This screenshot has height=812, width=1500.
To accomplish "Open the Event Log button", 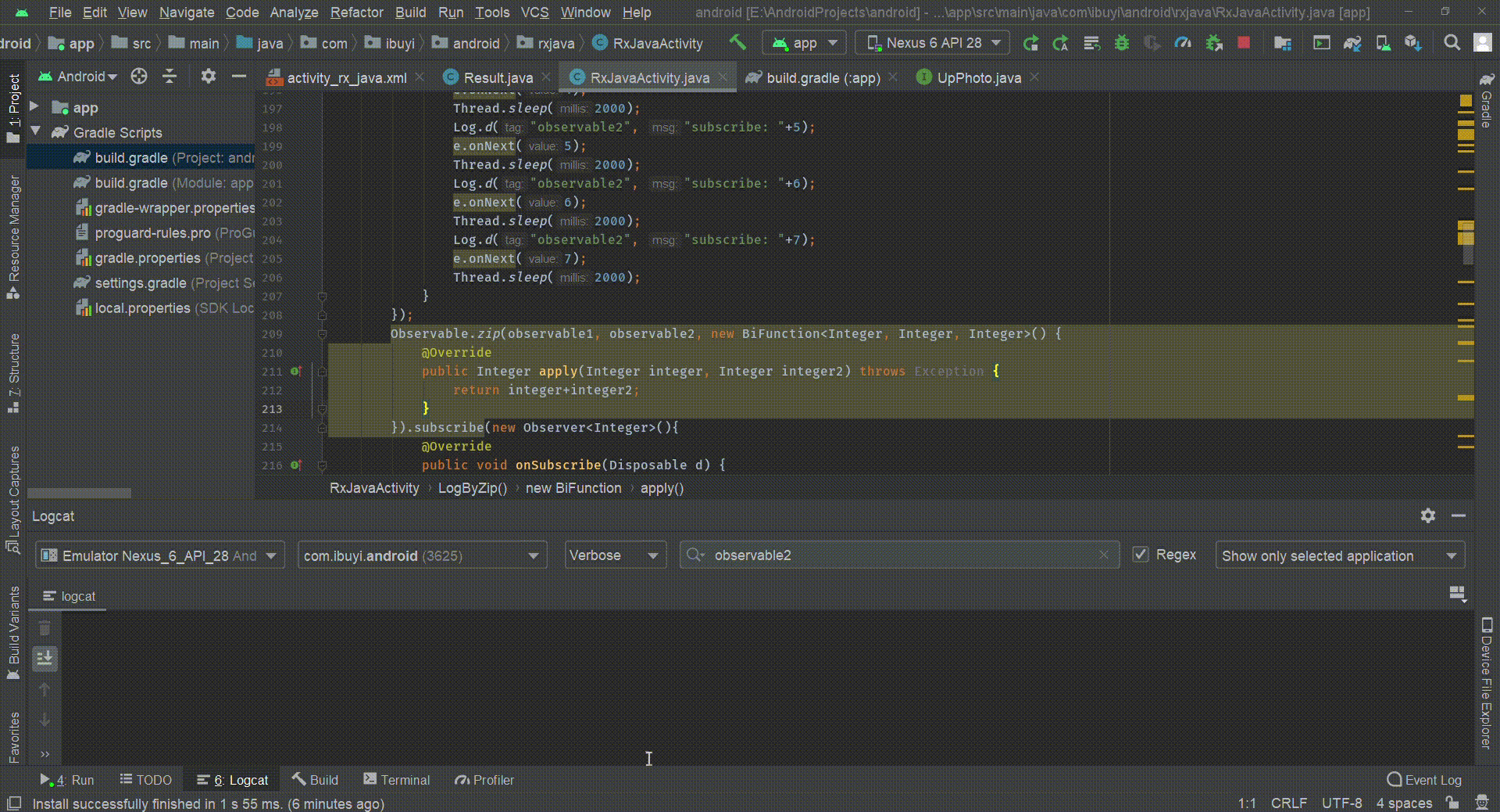I will click(1424, 779).
